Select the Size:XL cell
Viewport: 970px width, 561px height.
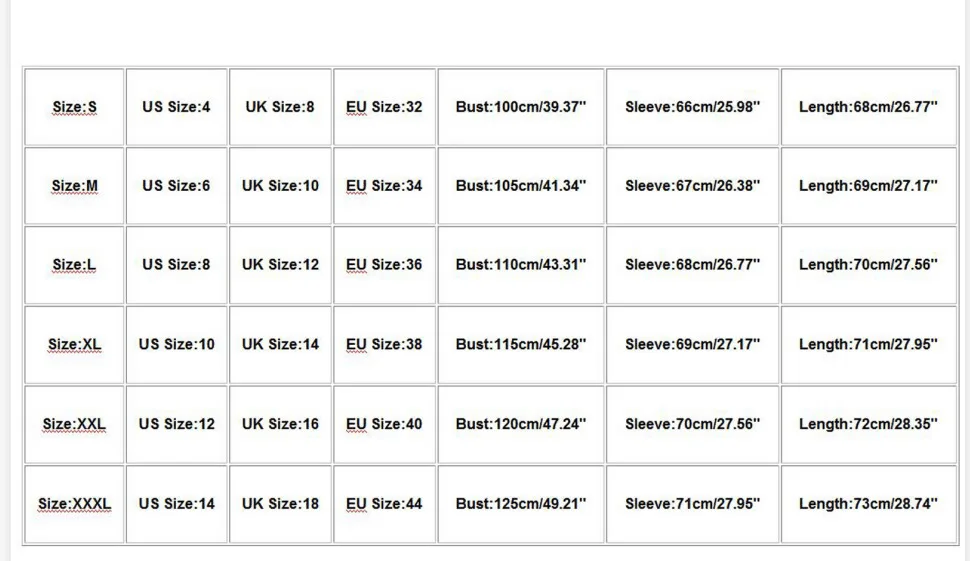(x=74, y=345)
